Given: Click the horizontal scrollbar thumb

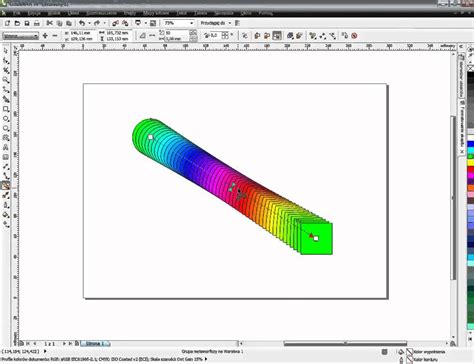Looking at the screenshot, I should 345,343.
